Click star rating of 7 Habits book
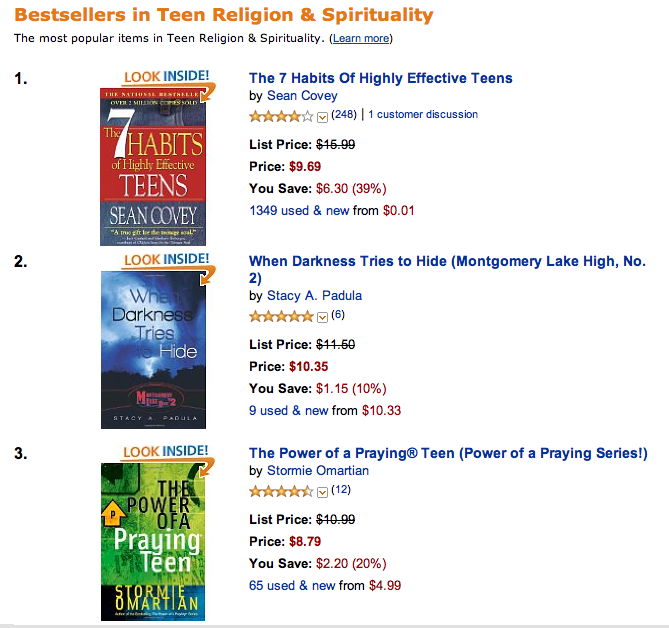This screenshot has height=628, width=669. pos(281,115)
